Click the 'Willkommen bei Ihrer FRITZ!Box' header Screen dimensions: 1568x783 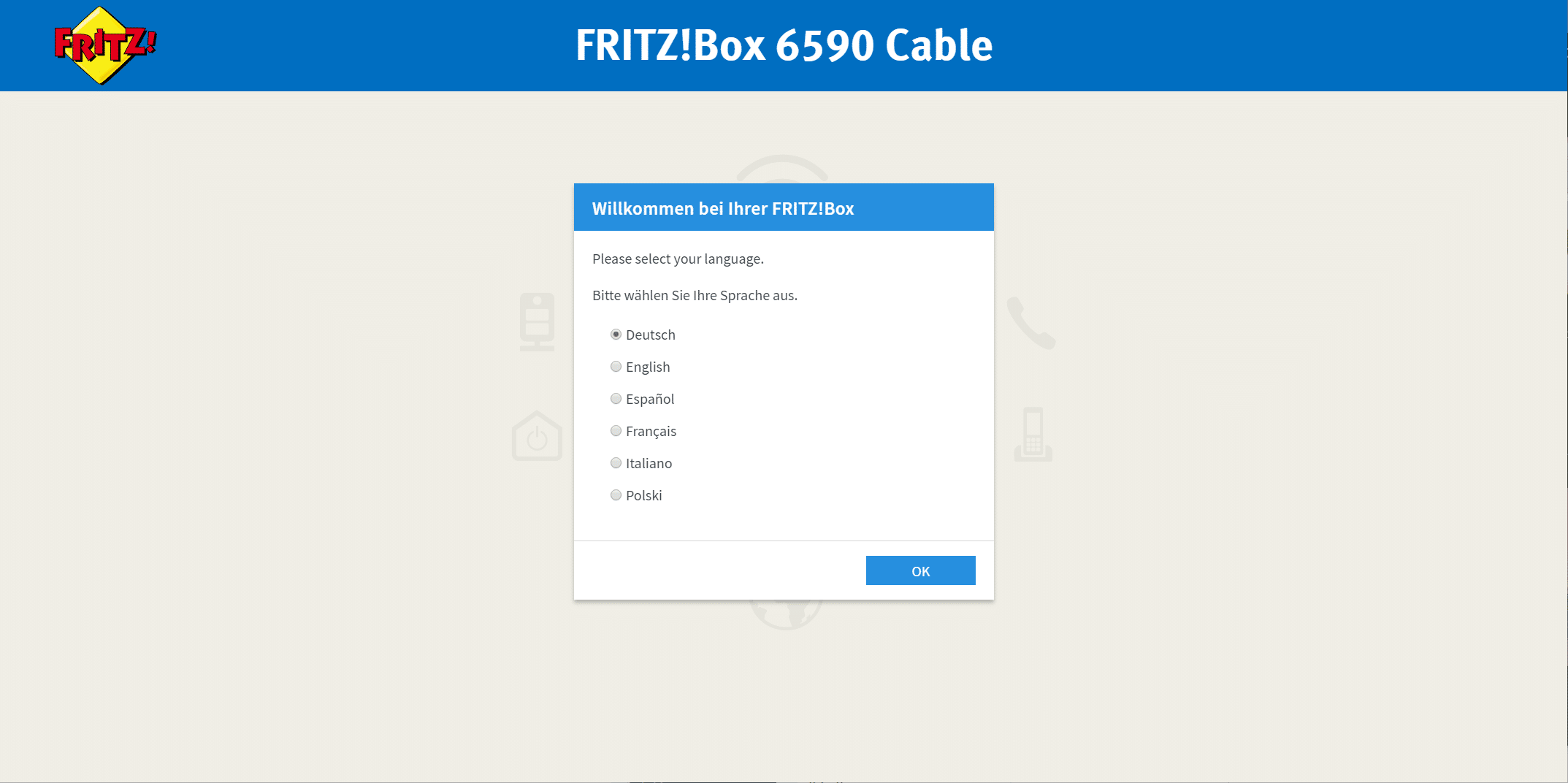722,208
